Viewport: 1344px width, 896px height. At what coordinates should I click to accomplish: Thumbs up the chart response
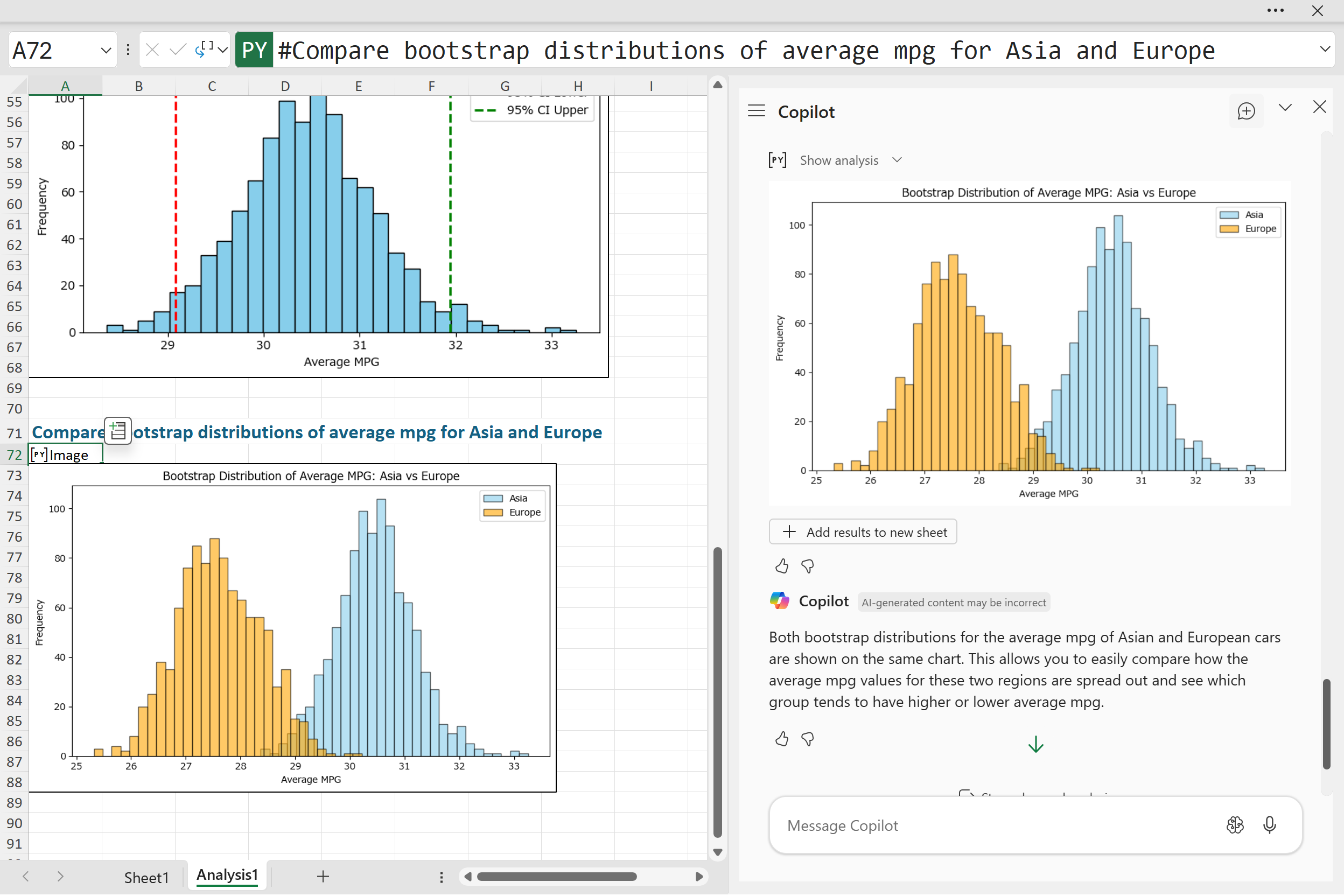point(781,566)
